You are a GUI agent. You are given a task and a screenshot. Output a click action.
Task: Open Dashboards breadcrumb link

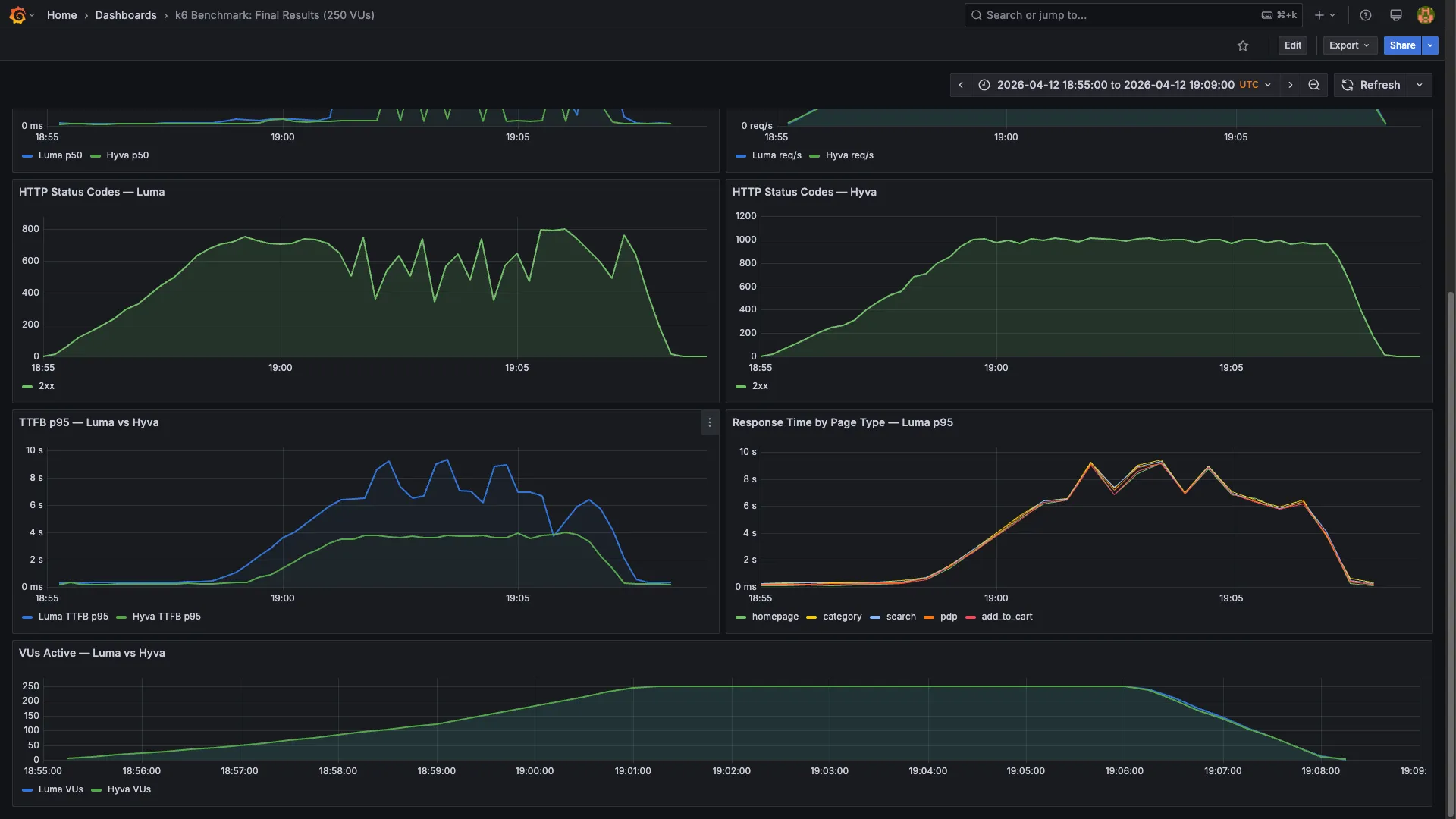pos(126,15)
